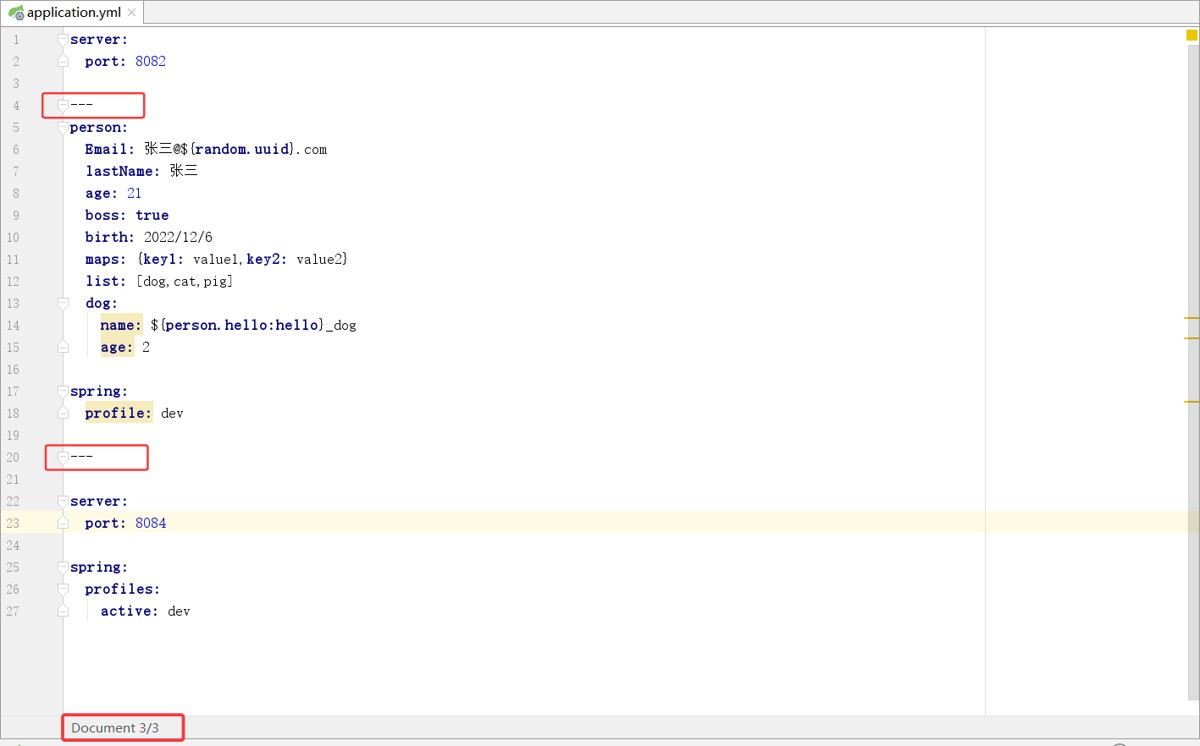Click the third warning stripe marker in scrollbar

click(x=1192, y=401)
